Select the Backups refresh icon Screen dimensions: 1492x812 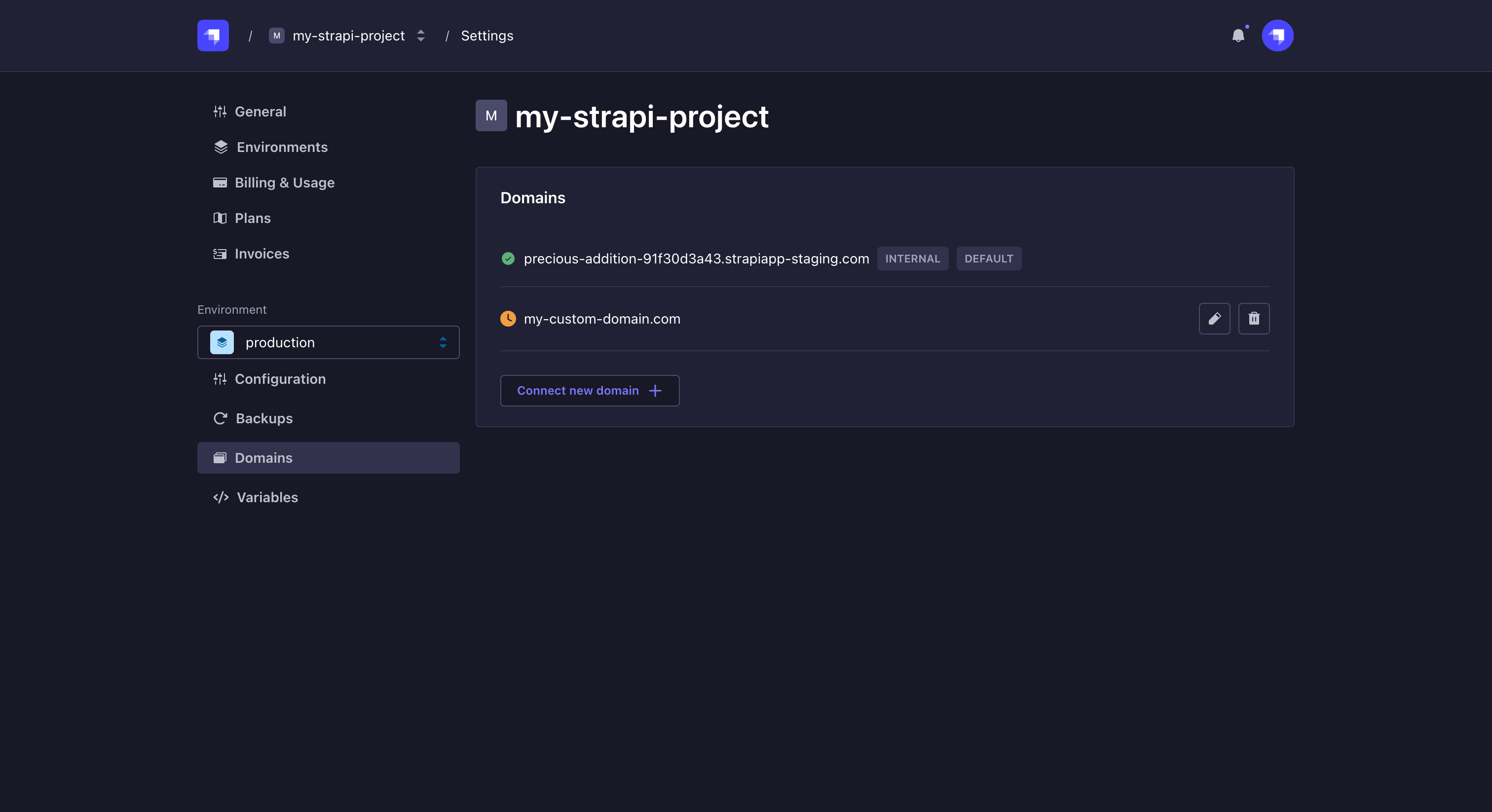click(x=220, y=418)
